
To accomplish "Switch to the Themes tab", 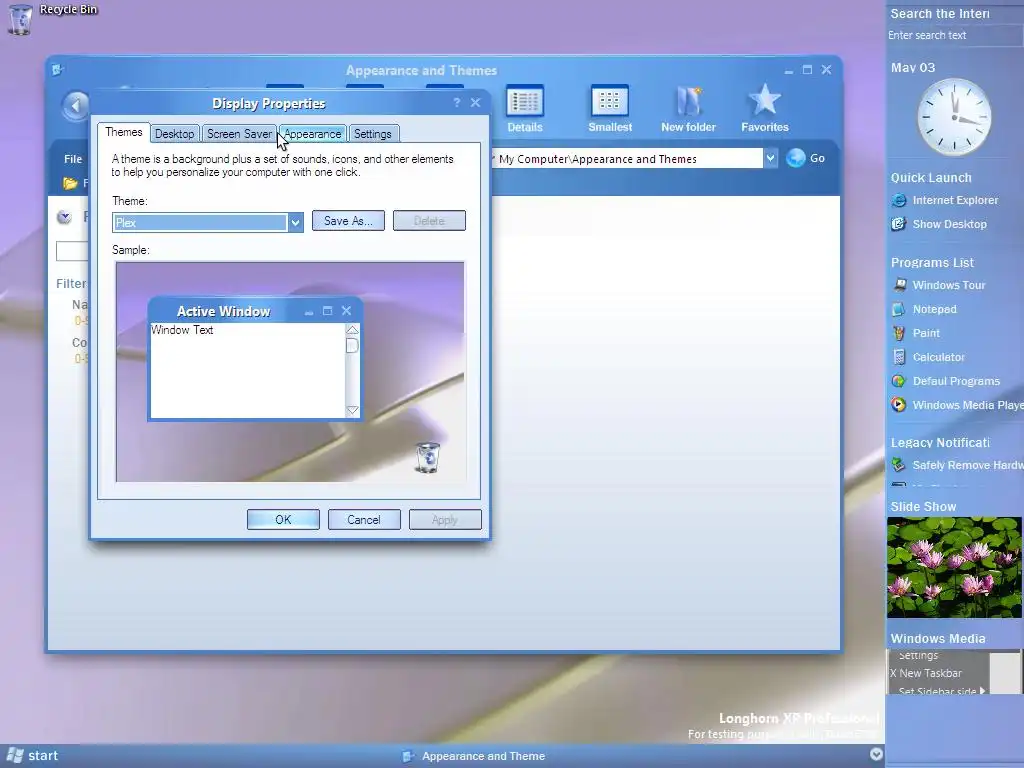I will coord(123,132).
